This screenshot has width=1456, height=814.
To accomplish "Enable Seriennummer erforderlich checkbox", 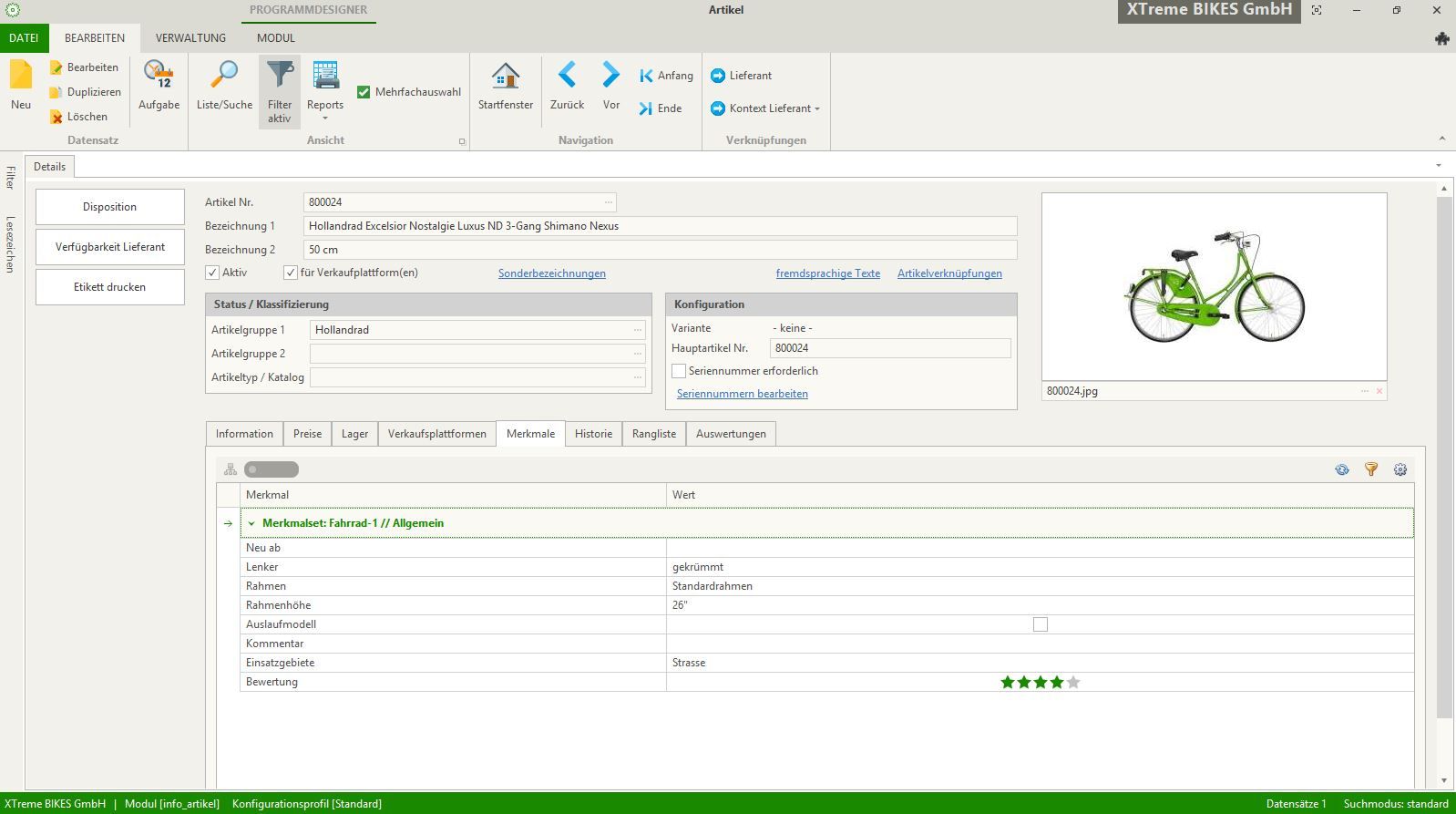I will (679, 371).
